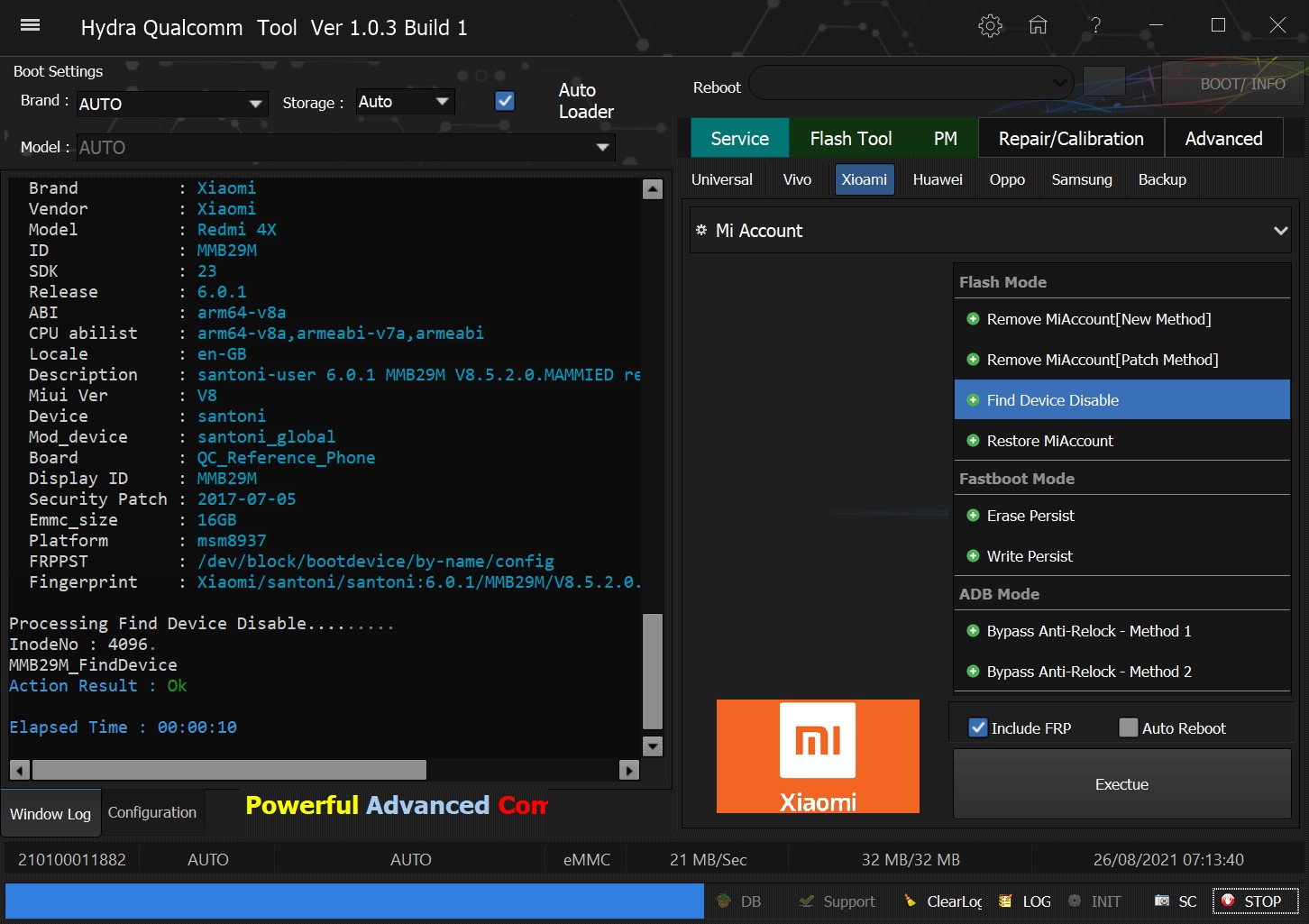
Task: Click the blue progress bar at bottom
Action: 354,901
